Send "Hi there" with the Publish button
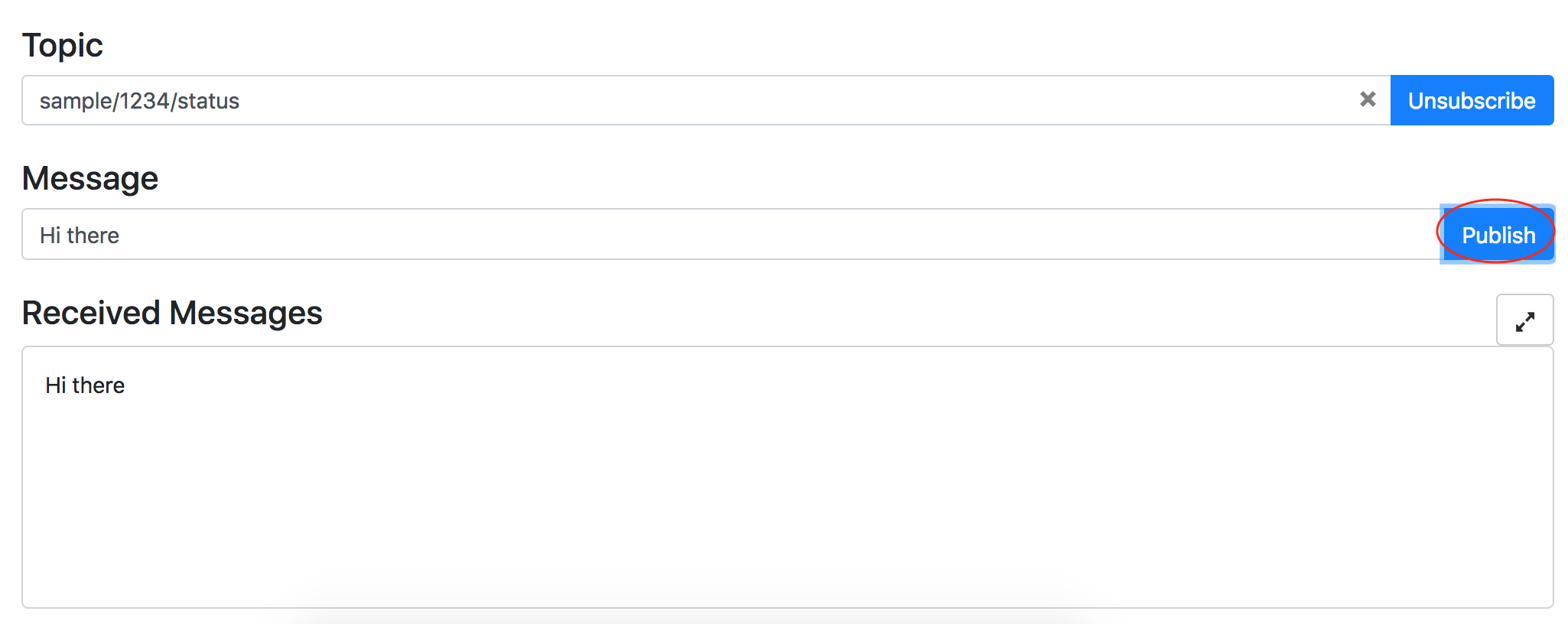 coord(1498,235)
